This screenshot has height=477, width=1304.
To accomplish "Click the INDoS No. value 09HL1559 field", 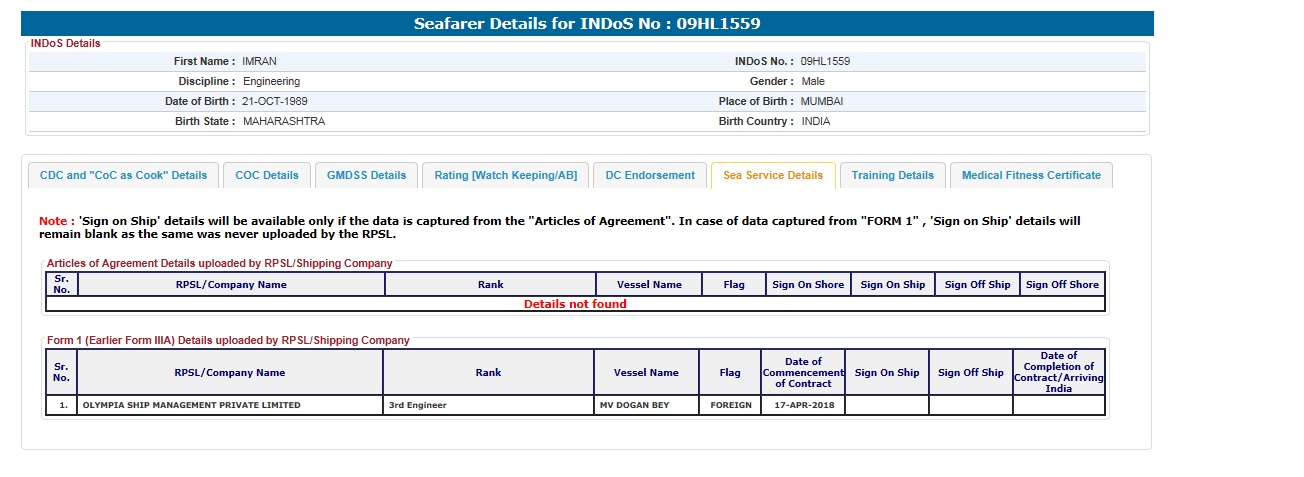I will (825, 61).
